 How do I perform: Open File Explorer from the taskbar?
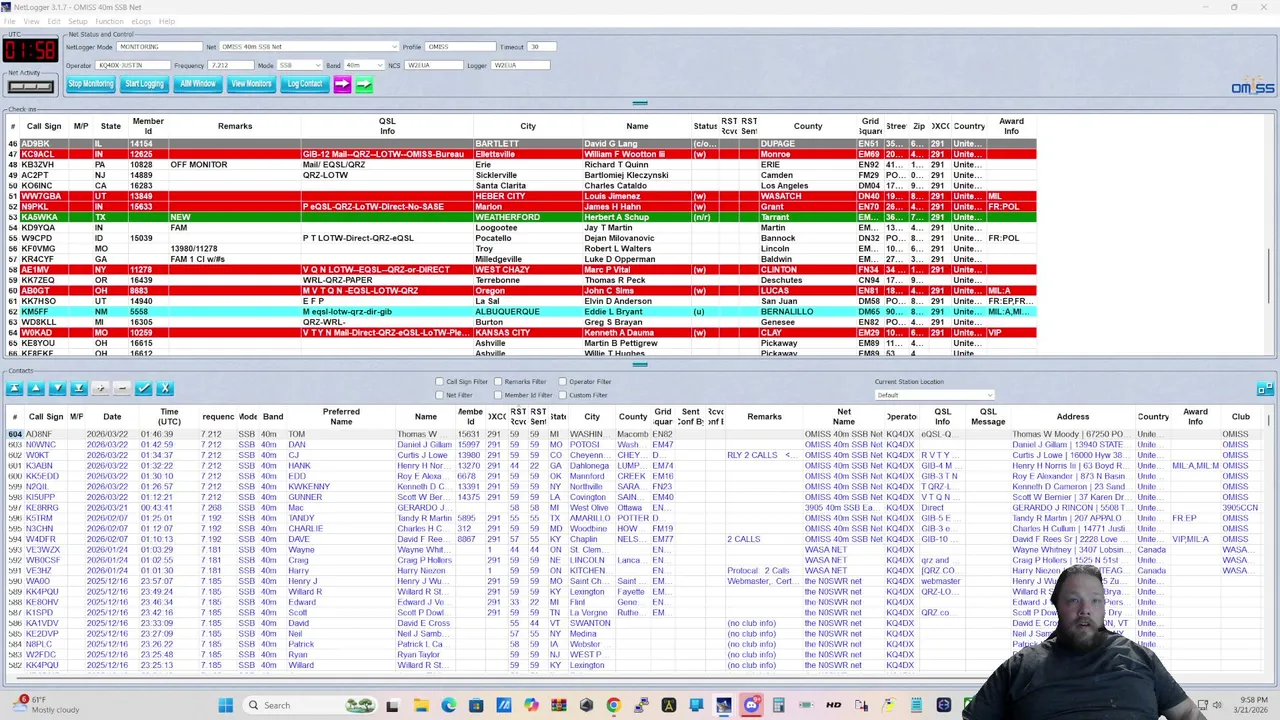click(x=421, y=705)
